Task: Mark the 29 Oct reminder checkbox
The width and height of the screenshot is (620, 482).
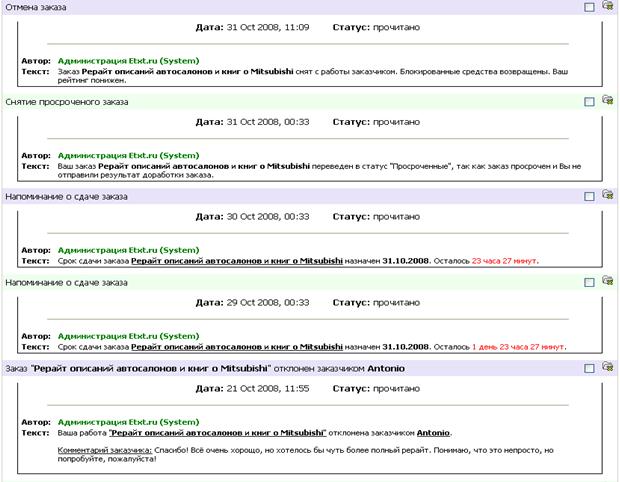Action: [x=590, y=283]
